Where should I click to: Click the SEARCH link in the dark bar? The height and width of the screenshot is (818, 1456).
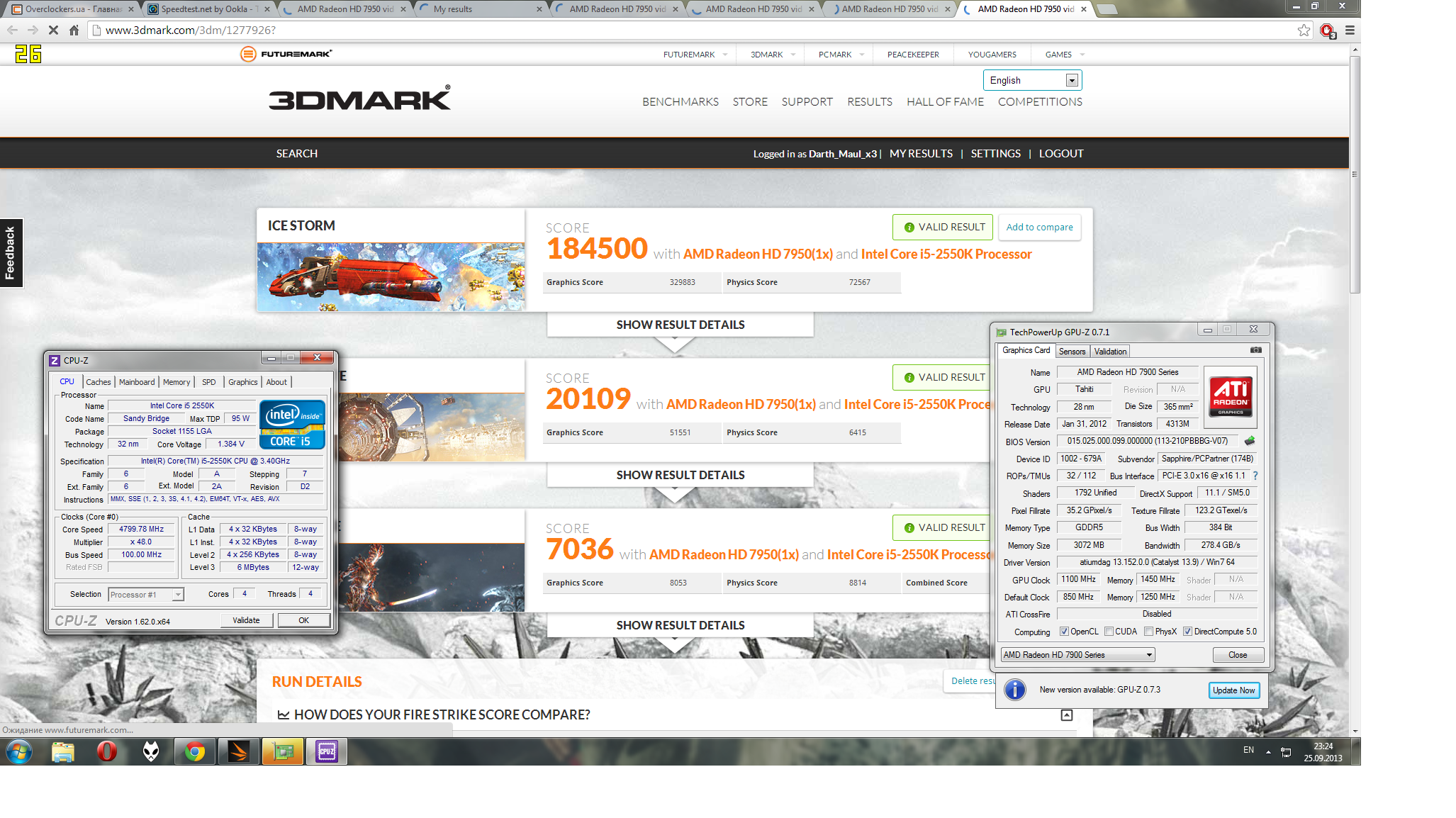pos(297,154)
